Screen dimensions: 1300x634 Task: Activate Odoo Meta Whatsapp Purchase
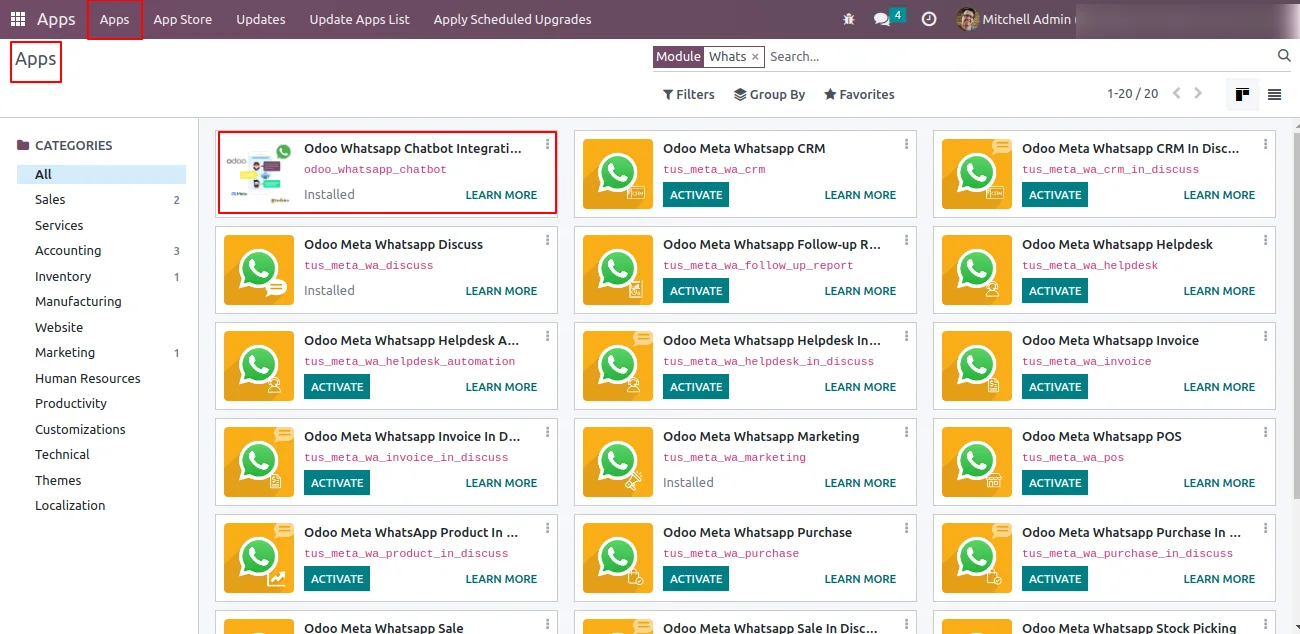[x=696, y=579]
